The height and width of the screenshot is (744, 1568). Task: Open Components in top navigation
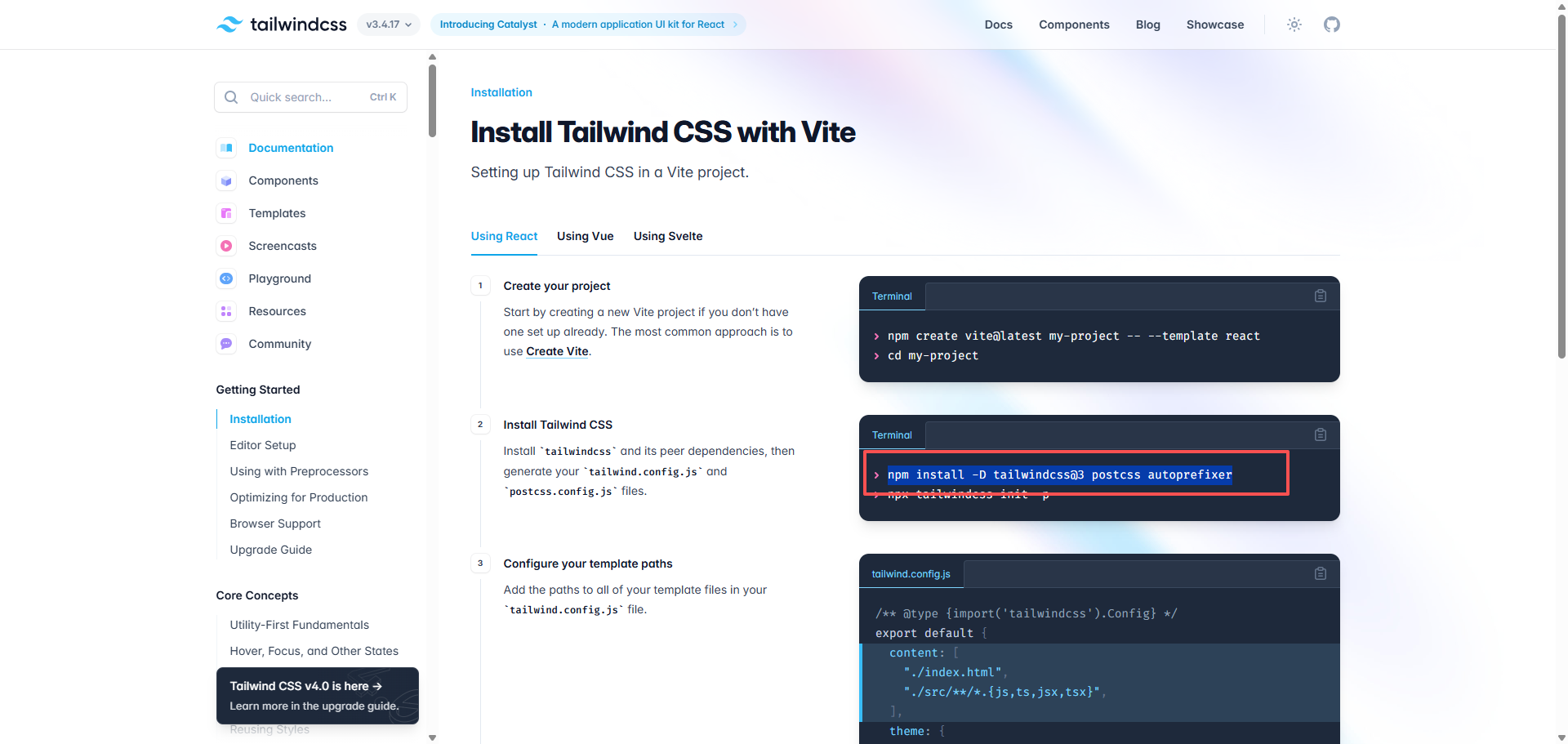tap(1074, 25)
